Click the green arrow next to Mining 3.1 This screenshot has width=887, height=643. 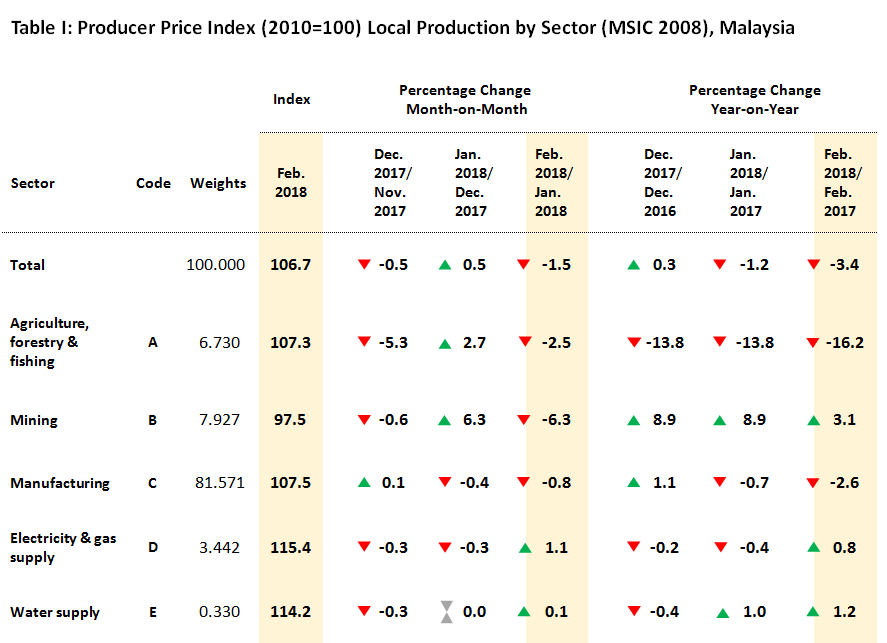coord(813,421)
